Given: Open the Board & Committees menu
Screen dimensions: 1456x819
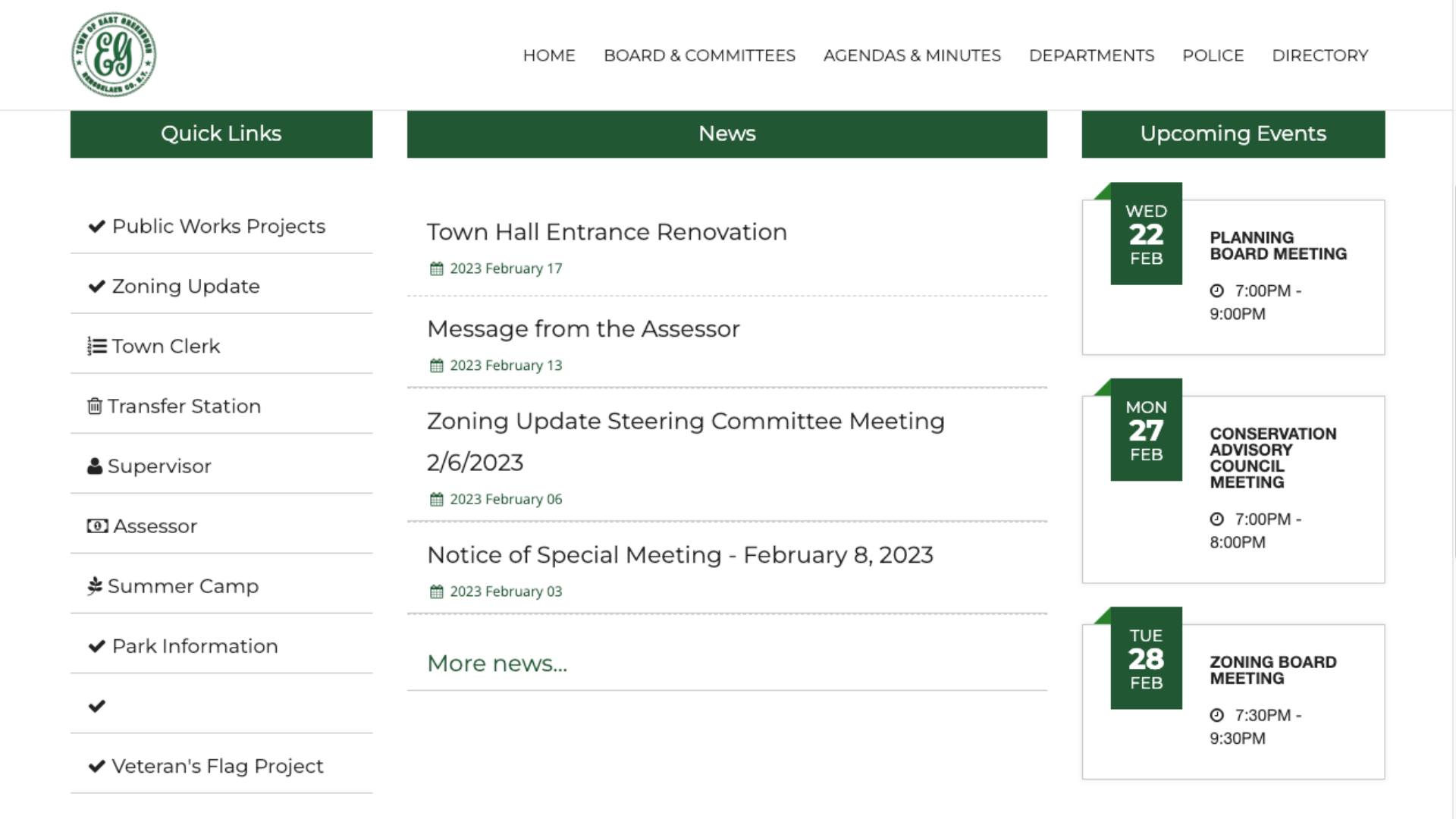Looking at the screenshot, I should 699,55.
